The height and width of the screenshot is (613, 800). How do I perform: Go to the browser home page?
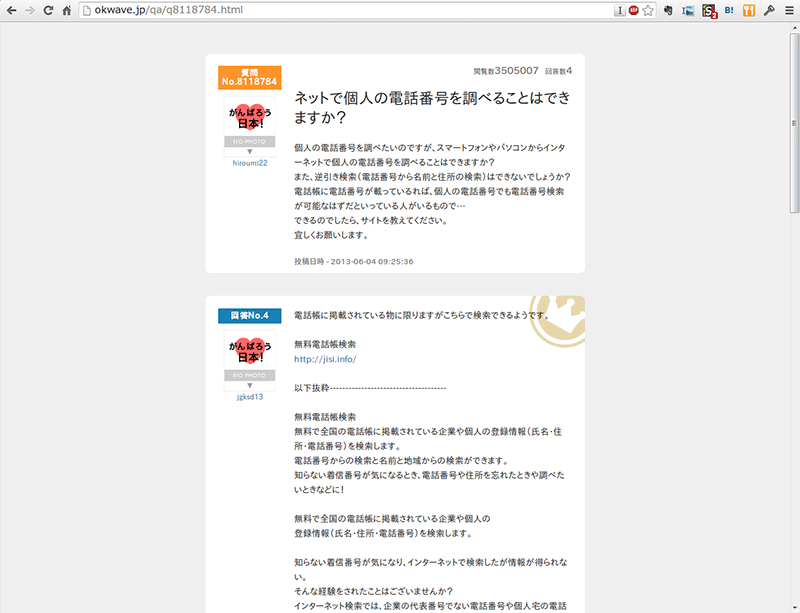point(67,10)
